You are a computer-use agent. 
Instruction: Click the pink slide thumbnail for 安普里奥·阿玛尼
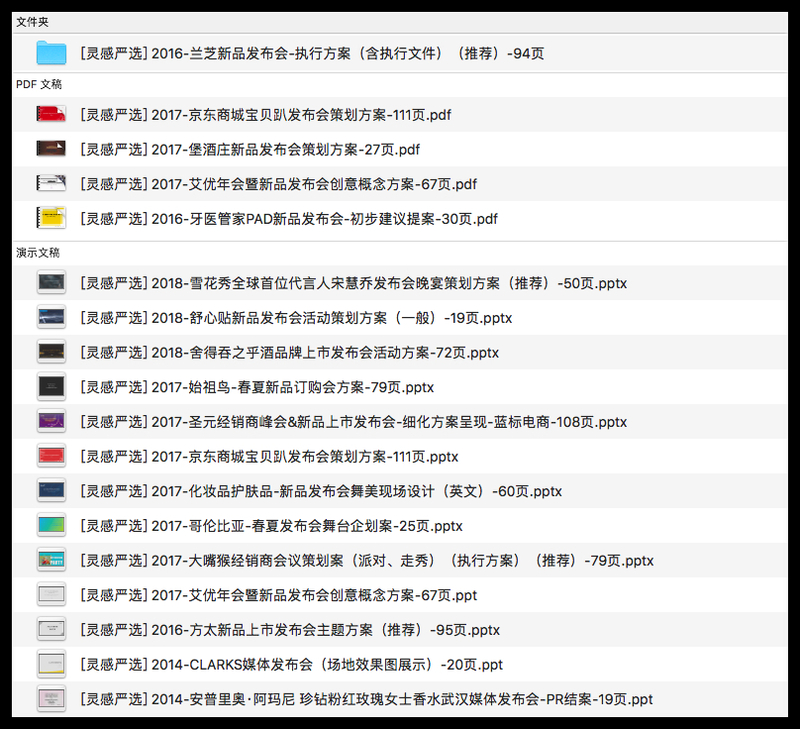click(51, 699)
